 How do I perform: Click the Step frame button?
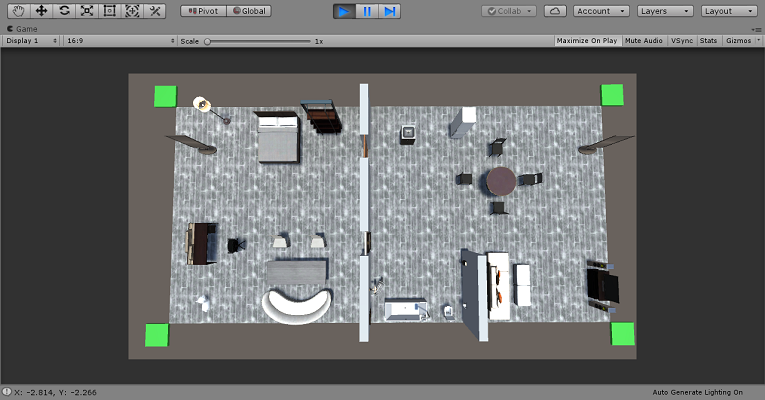click(x=390, y=11)
